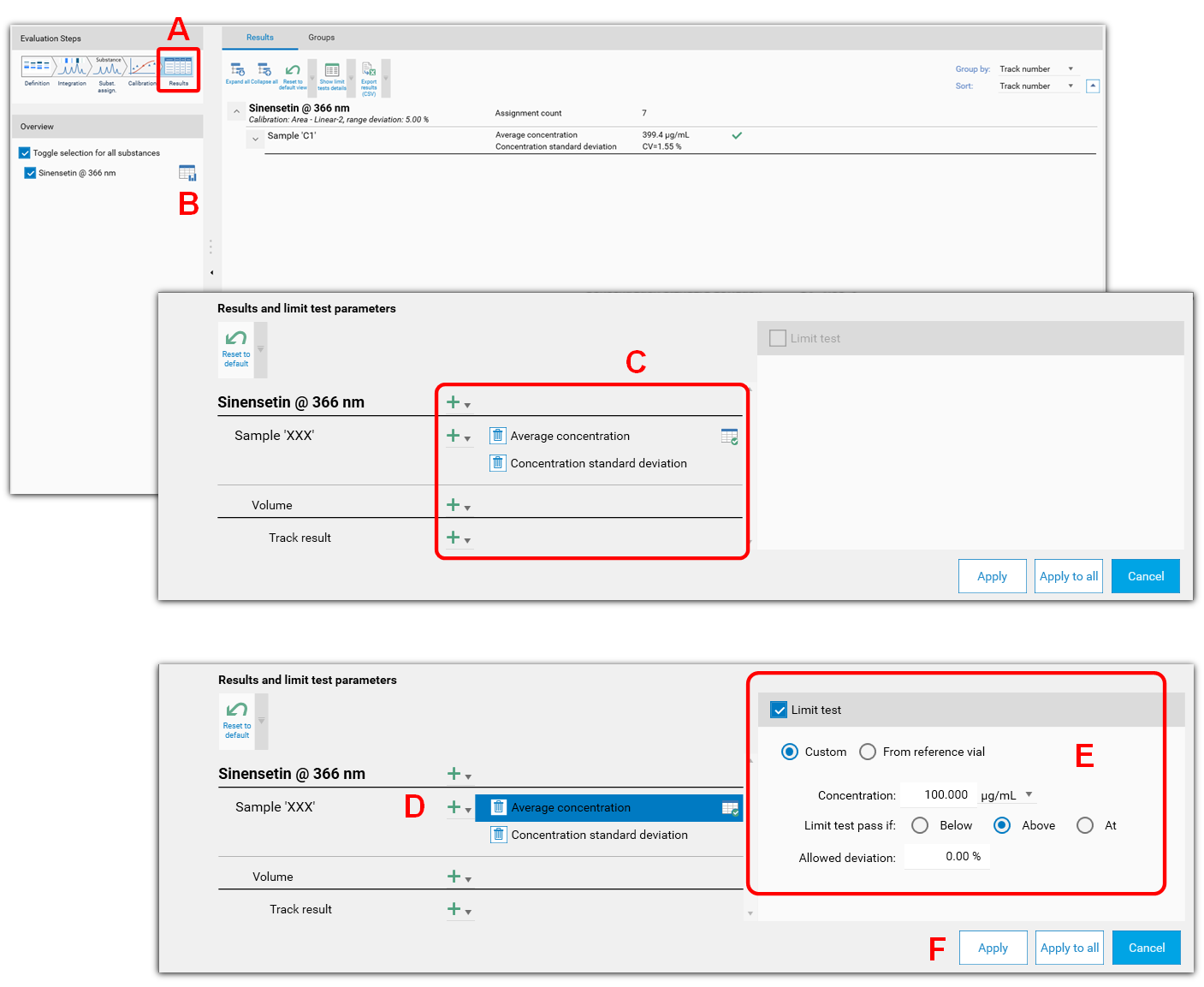Click the Export results (CSV) icon
The width and height of the screenshot is (1204, 987).
369,71
